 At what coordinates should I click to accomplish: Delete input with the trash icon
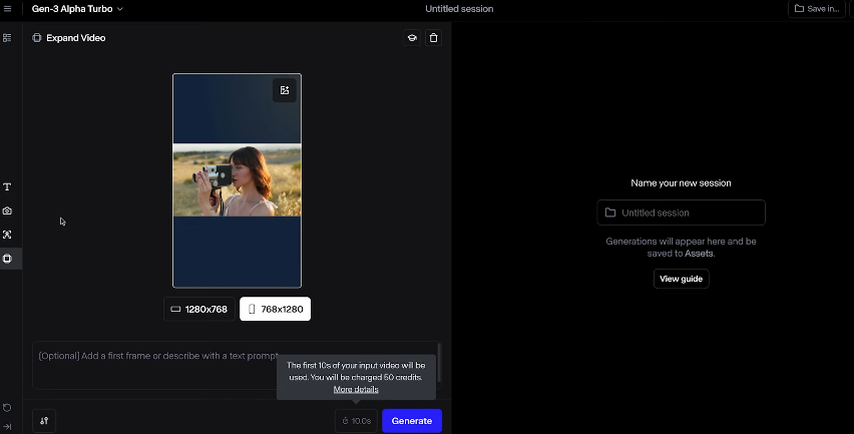click(x=434, y=38)
